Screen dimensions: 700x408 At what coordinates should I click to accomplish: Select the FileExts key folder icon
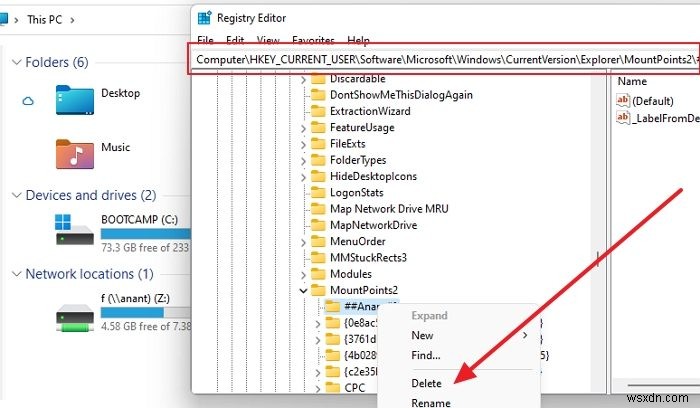(x=318, y=143)
